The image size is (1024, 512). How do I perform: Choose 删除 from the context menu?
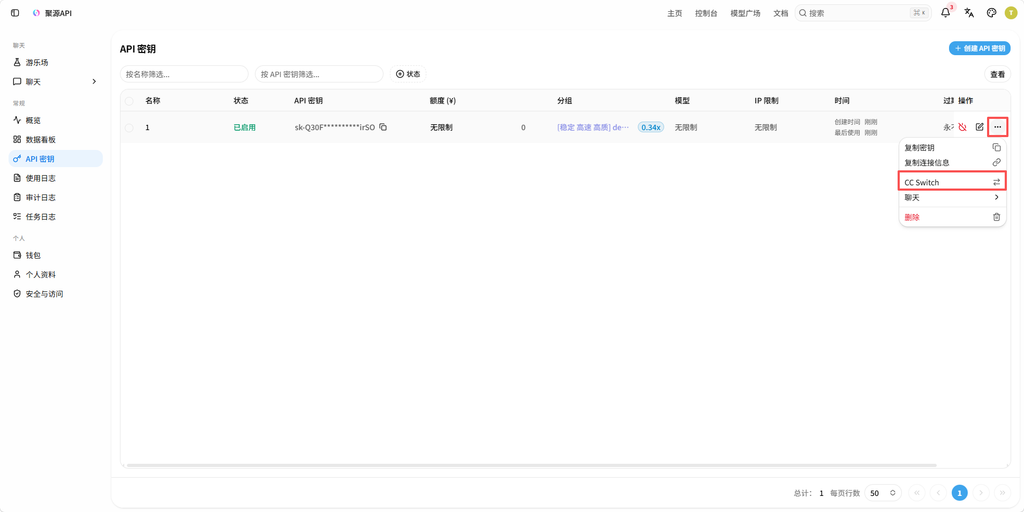point(952,217)
